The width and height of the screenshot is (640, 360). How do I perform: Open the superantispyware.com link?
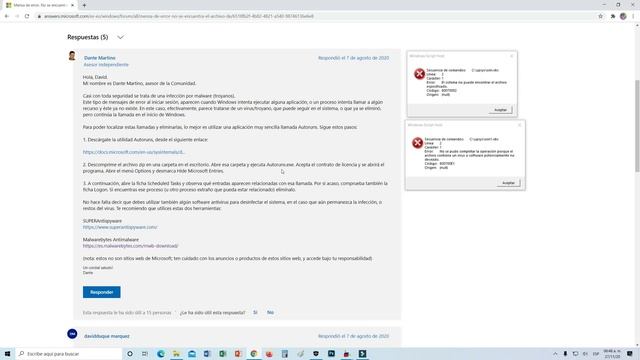(120, 227)
